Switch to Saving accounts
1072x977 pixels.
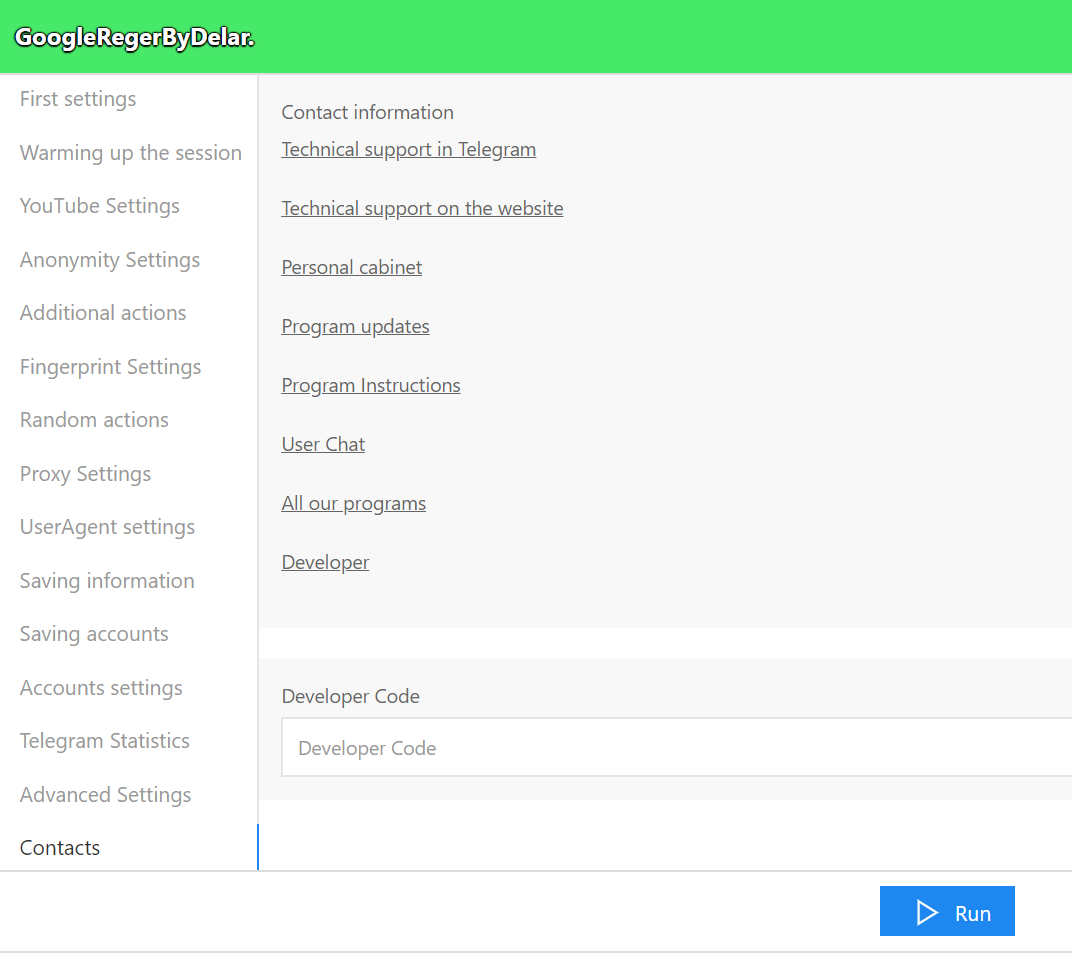coord(94,634)
